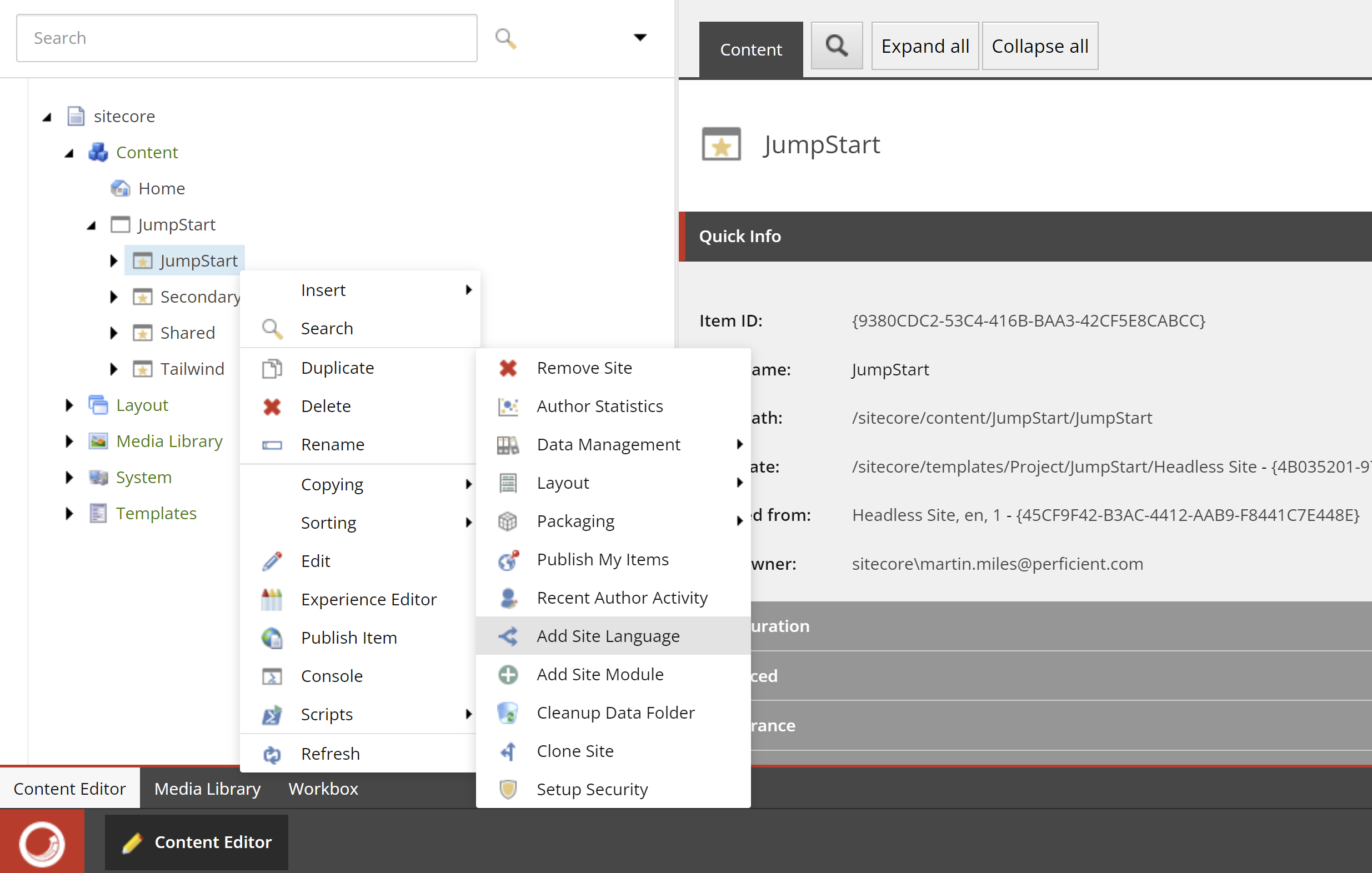Collapse the sitecore root node
This screenshot has height=873, width=1372.
pos(47,117)
